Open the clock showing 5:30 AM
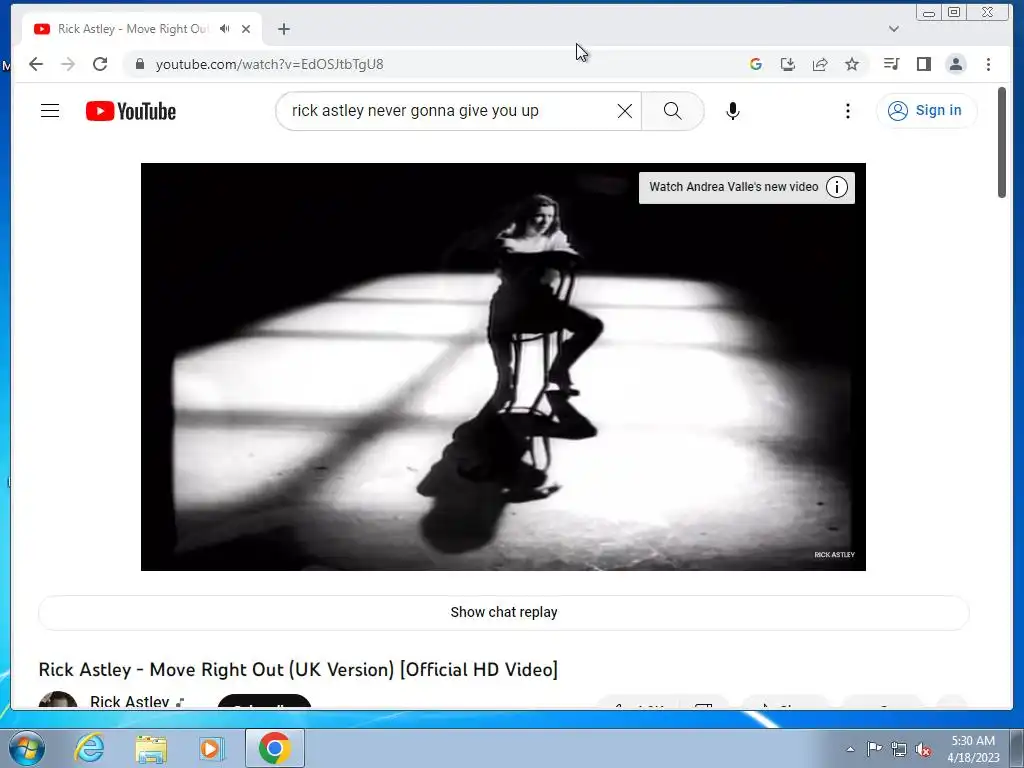Image resolution: width=1024 pixels, height=768 pixels. 973,749
